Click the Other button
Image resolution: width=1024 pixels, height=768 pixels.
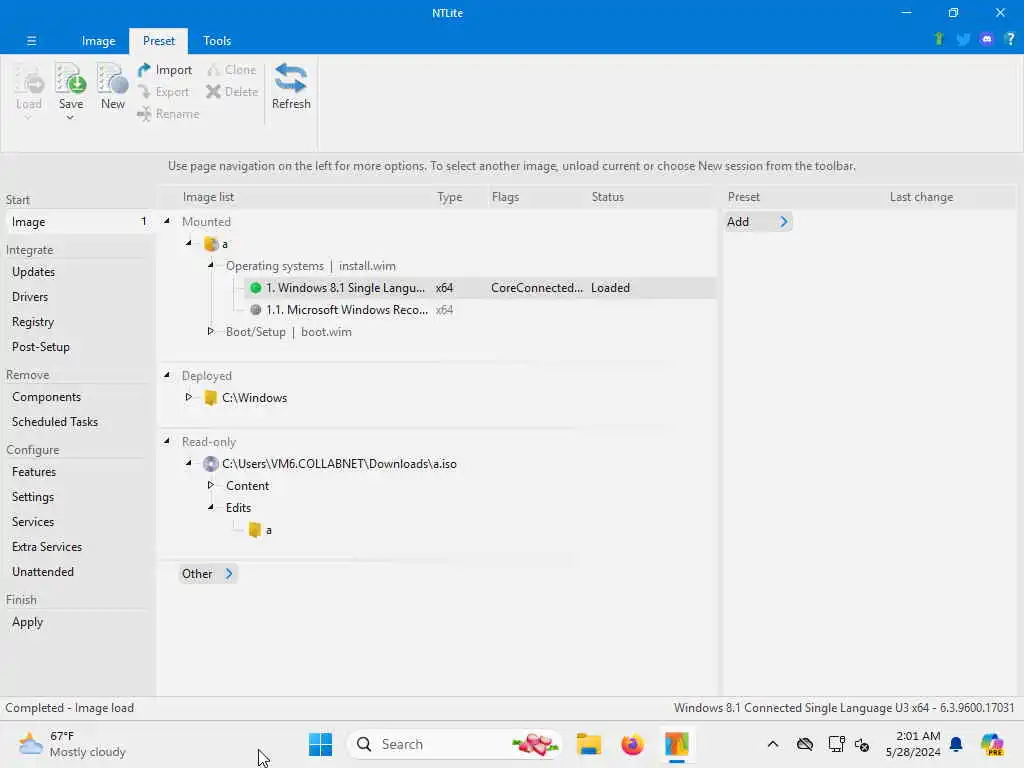point(207,573)
